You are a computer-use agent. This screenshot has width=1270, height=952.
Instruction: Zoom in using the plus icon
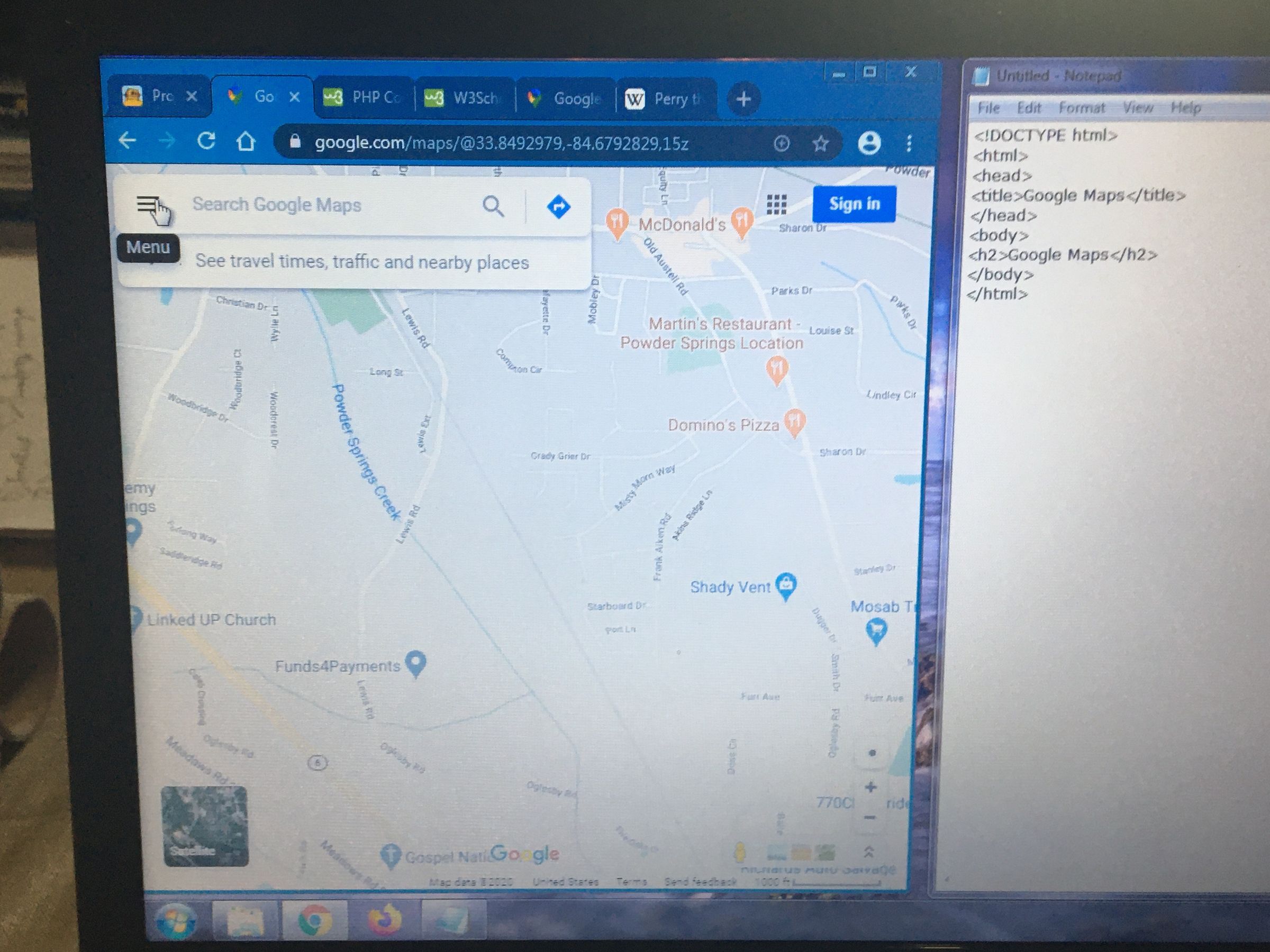pyautogui.click(x=870, y=788)
